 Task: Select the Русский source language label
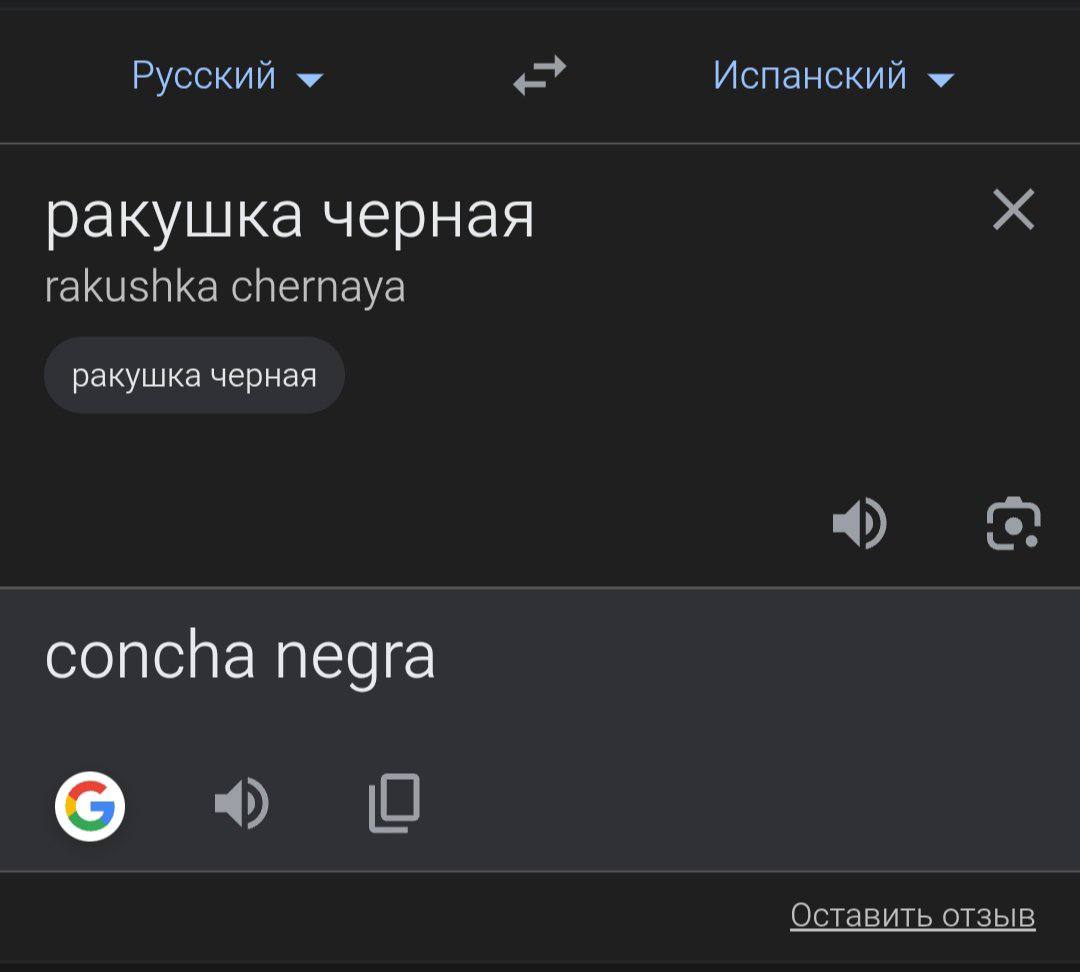click(204, 76)
